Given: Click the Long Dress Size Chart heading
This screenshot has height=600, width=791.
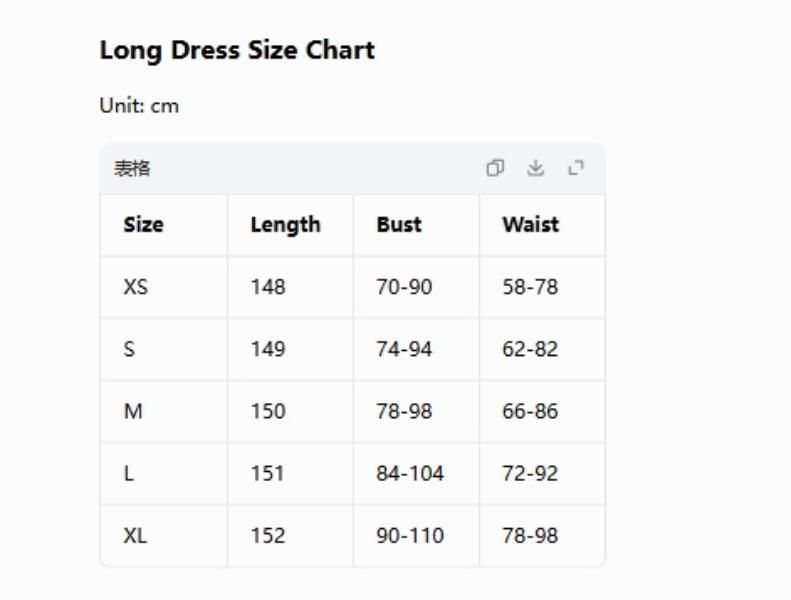Looking at the screenshot, I should 237,50.
